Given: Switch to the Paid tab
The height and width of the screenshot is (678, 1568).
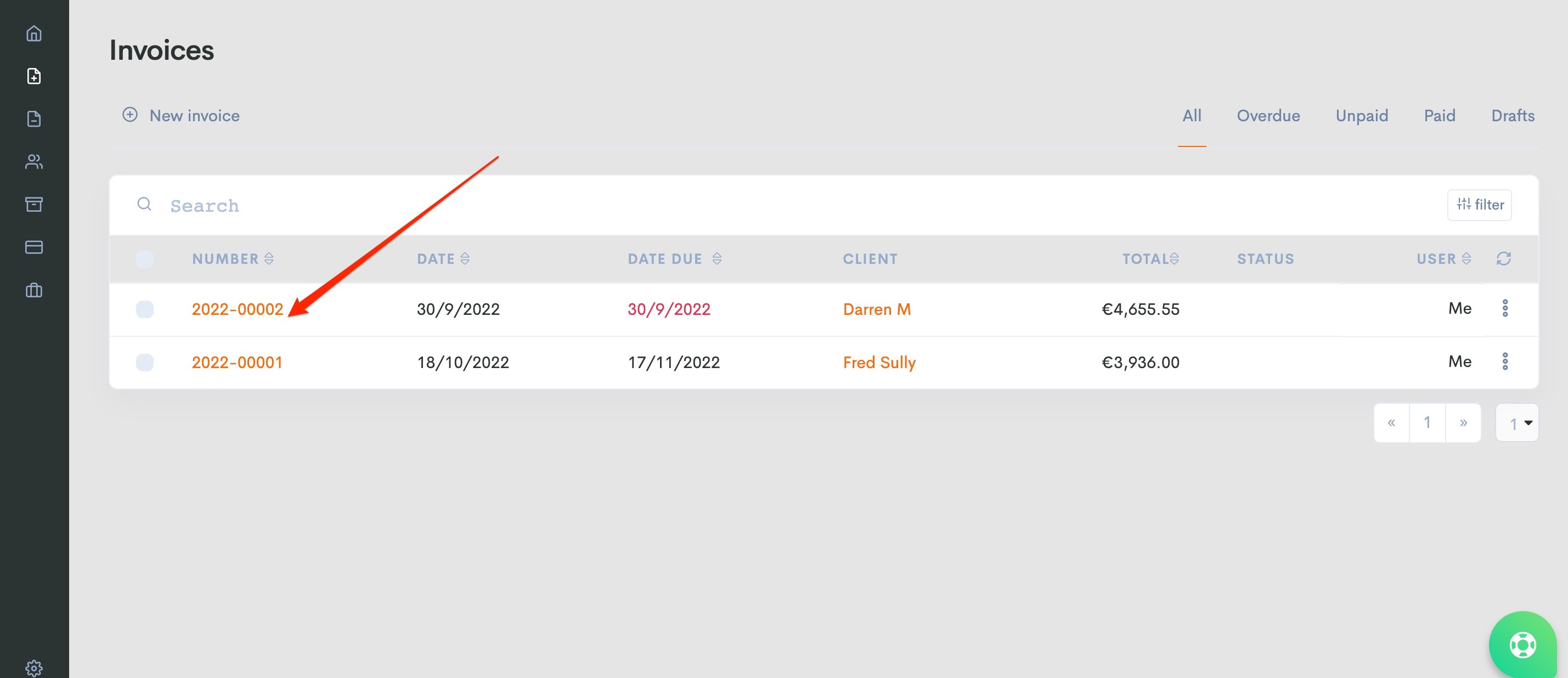Looking at the screenshot, I should tap(1440, 116).
